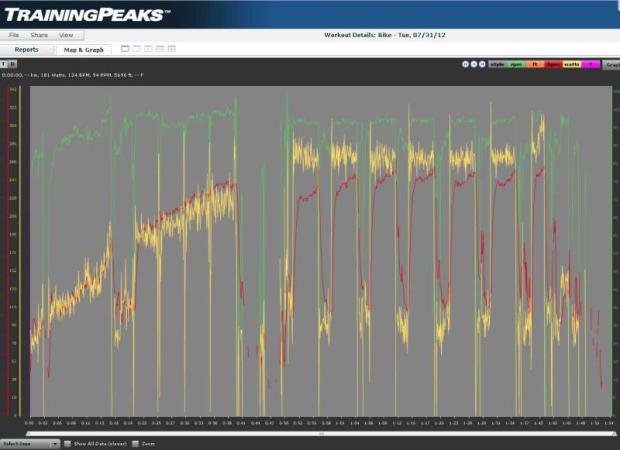Enable the Show All Data (slower) checkbox
Screen dimensions: 620x450
(67, 443)
